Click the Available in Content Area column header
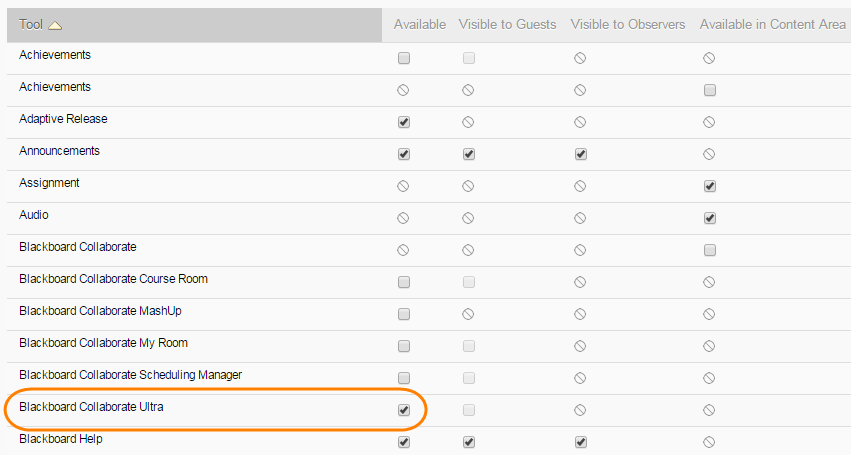 pyautogui.click(x=772, y=24)
